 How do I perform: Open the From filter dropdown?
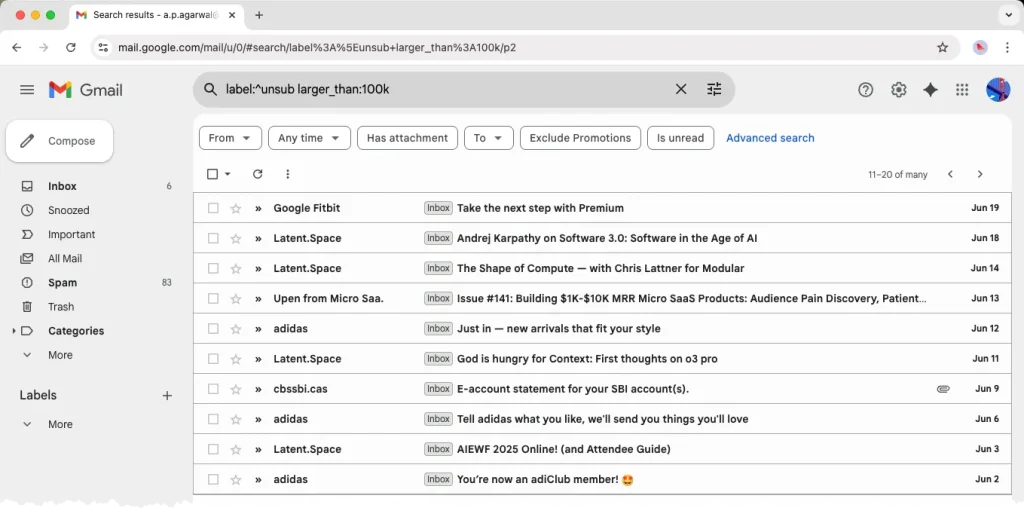(x=230, y=138)
